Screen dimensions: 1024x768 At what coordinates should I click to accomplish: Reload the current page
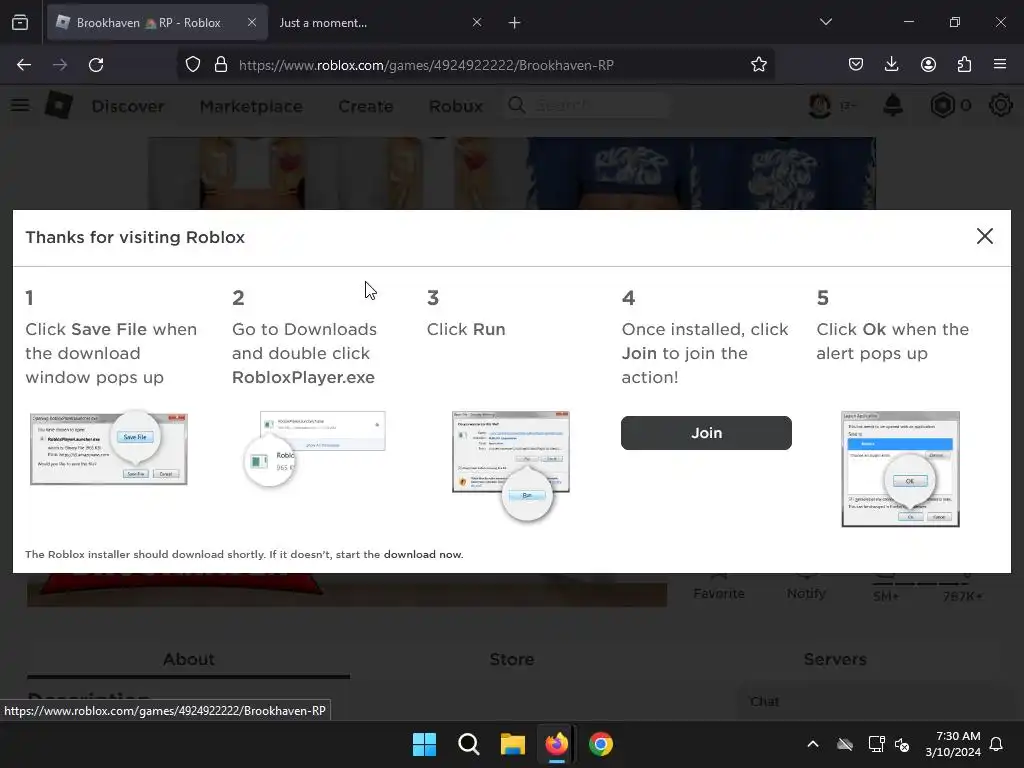96,65
